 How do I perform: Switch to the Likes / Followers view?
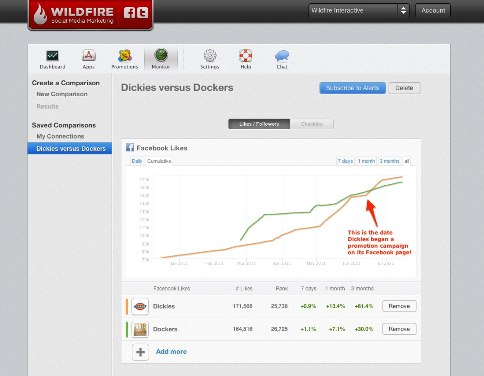click(259, 124)
